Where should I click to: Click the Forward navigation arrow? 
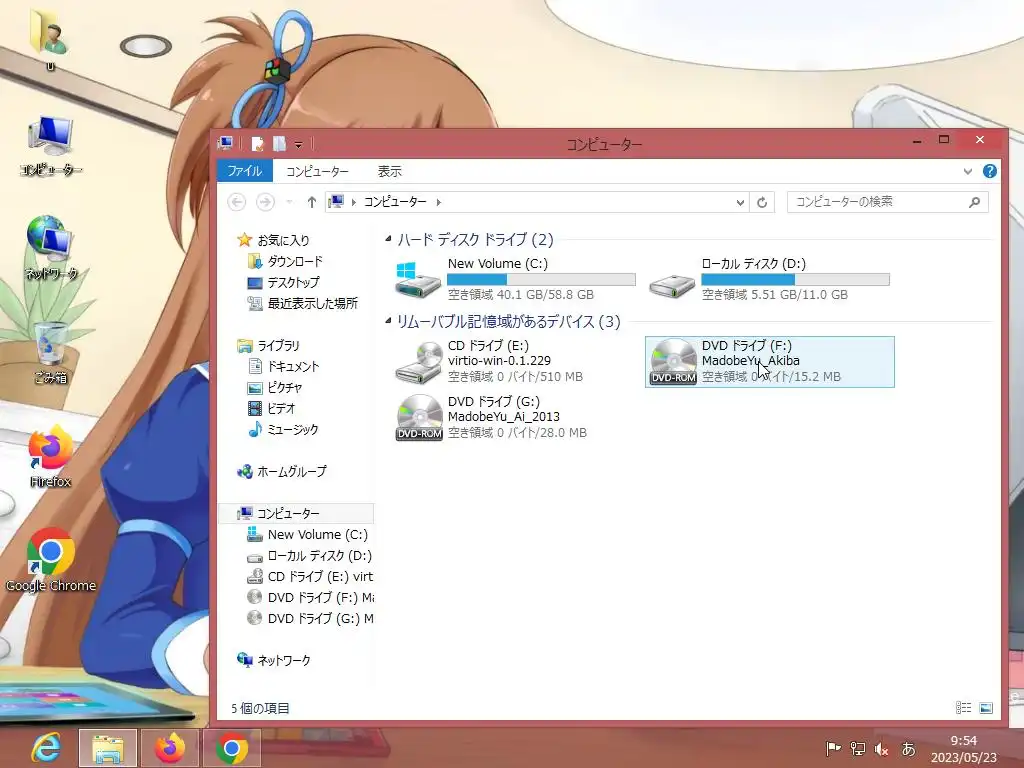tap(265, 202)
